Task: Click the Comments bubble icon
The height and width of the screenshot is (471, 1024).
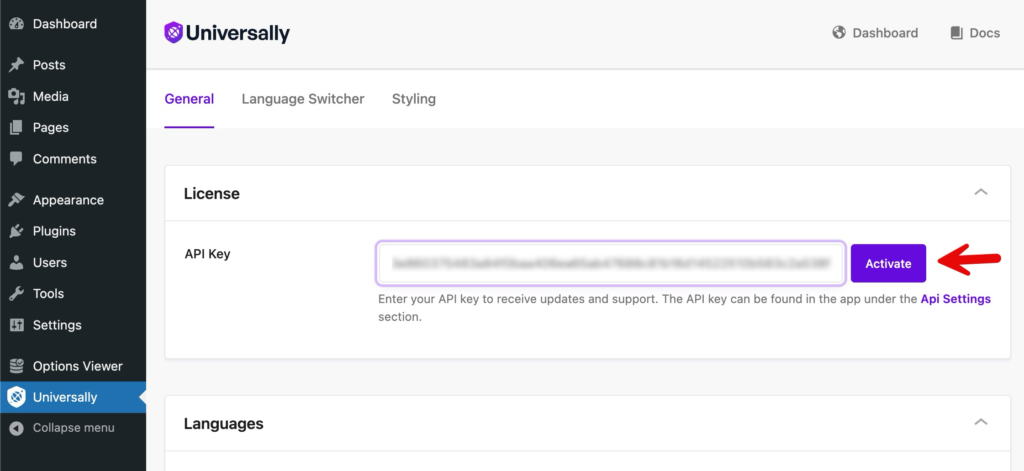Action: click(x=16, y=159)
